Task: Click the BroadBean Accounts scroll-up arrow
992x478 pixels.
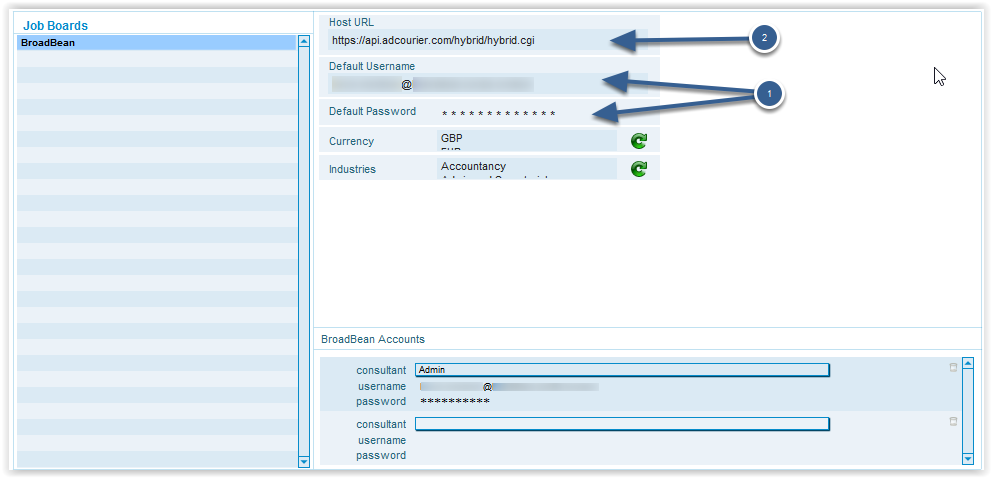Action: tap(967, 363)
